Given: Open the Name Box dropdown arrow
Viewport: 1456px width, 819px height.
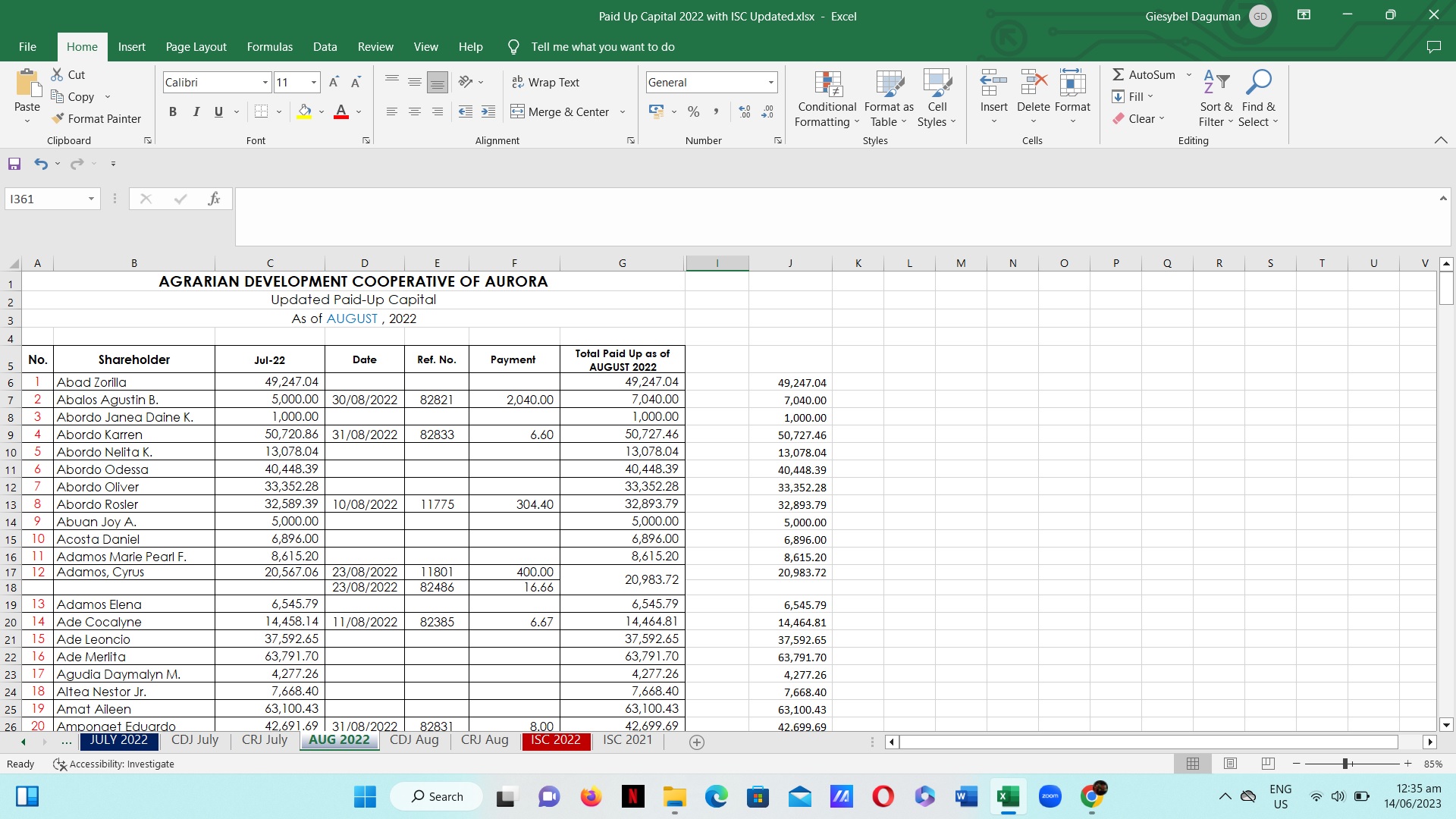Looking at the screenshot, I should point(91,199).
